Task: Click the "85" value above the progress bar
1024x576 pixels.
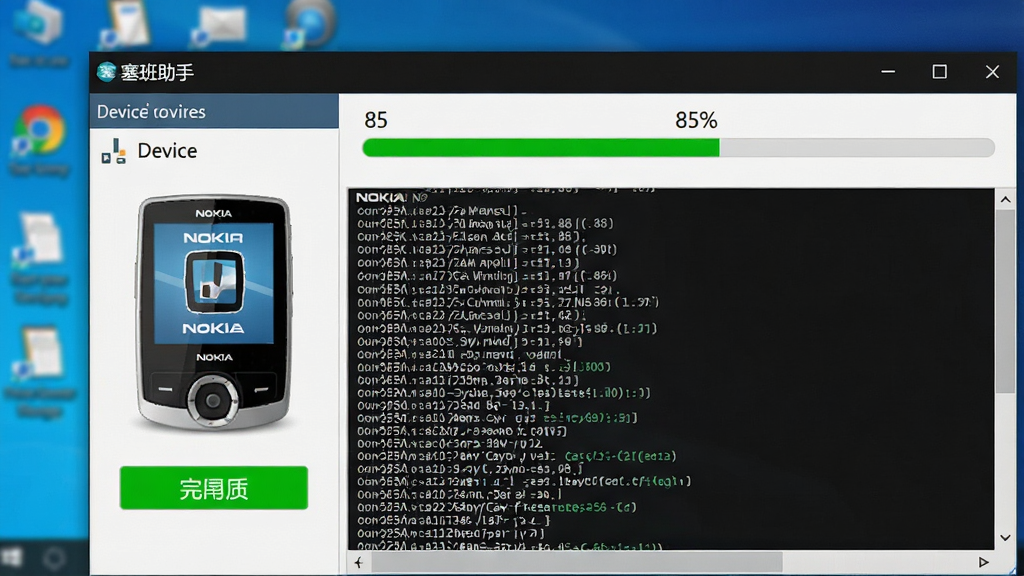Action: coord(376,120)
